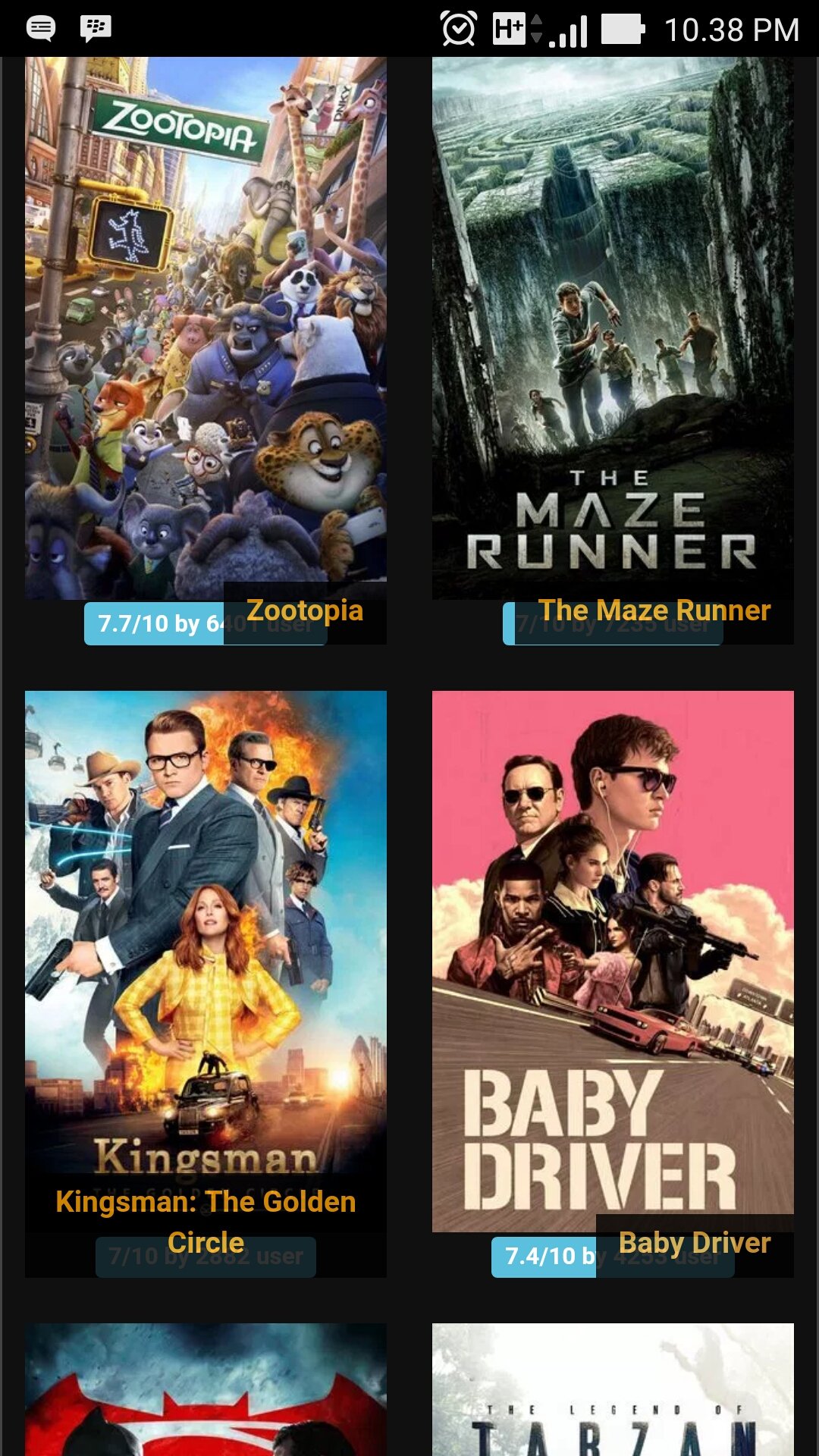819x1456 pixels.
Task: Open The Maze Runner poster
Action: (613, 328)
